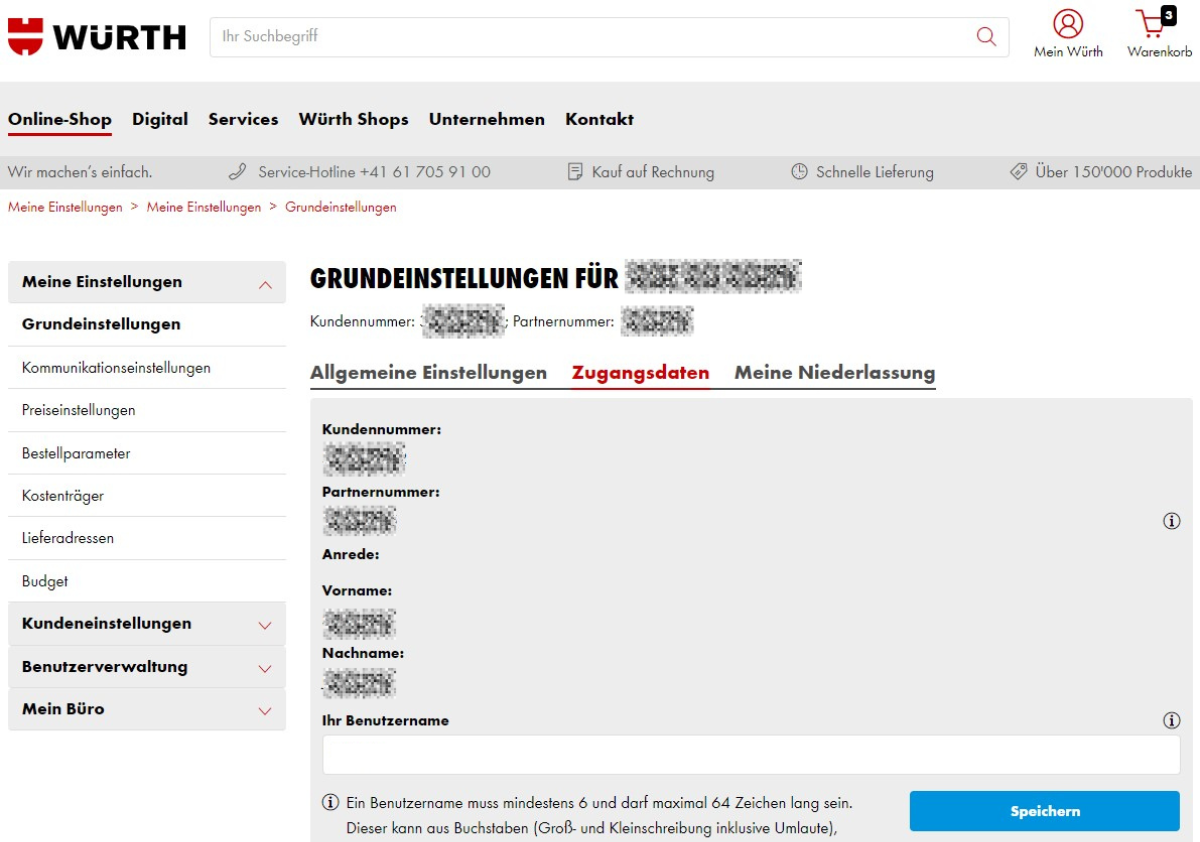The image size is (1200, 842).
Task: Switch to the Meine Niederlassung tab
Action: click(x=835, y=373)
